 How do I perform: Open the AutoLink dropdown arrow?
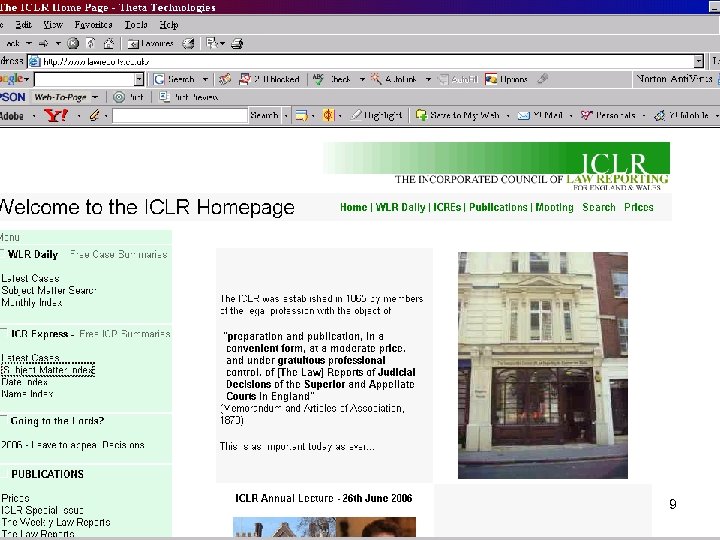[x=428, y=79]
